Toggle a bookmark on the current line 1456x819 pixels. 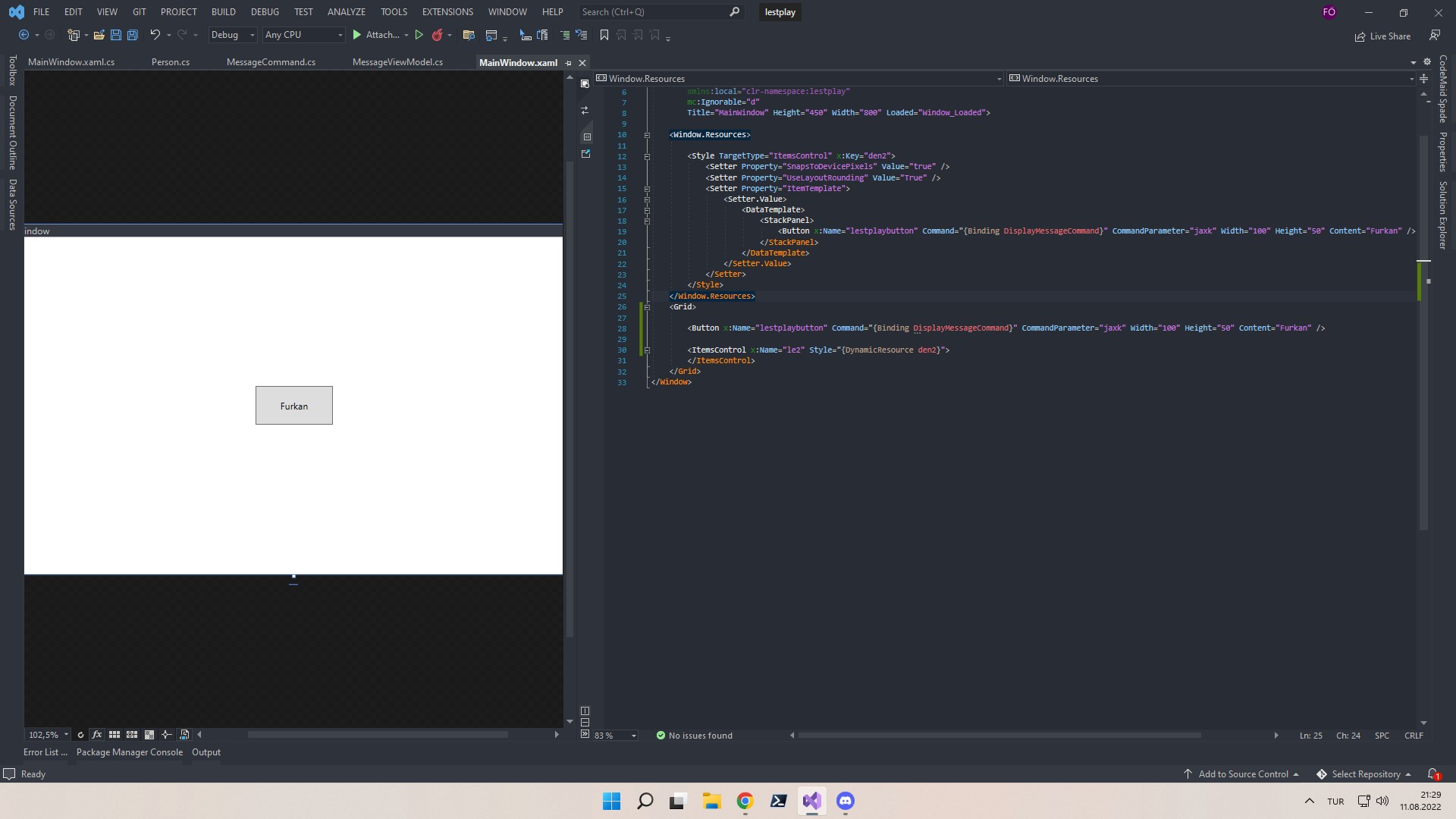[604, 35]
